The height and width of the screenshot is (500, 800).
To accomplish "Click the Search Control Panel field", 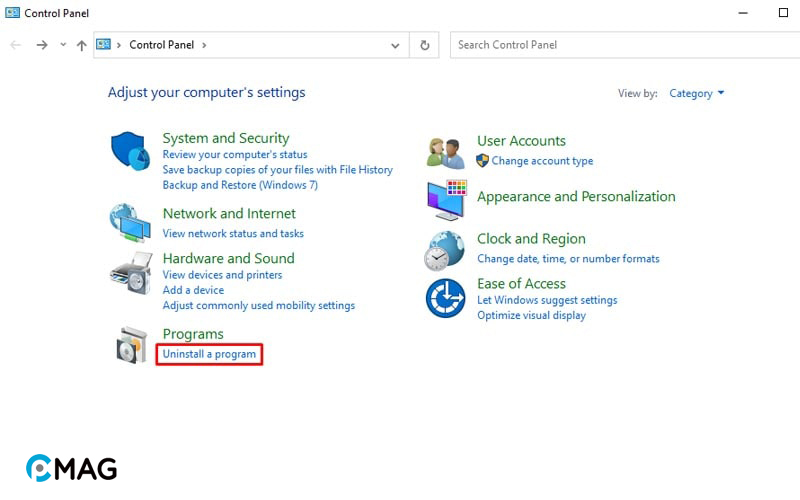I will (x=620, y=45).
